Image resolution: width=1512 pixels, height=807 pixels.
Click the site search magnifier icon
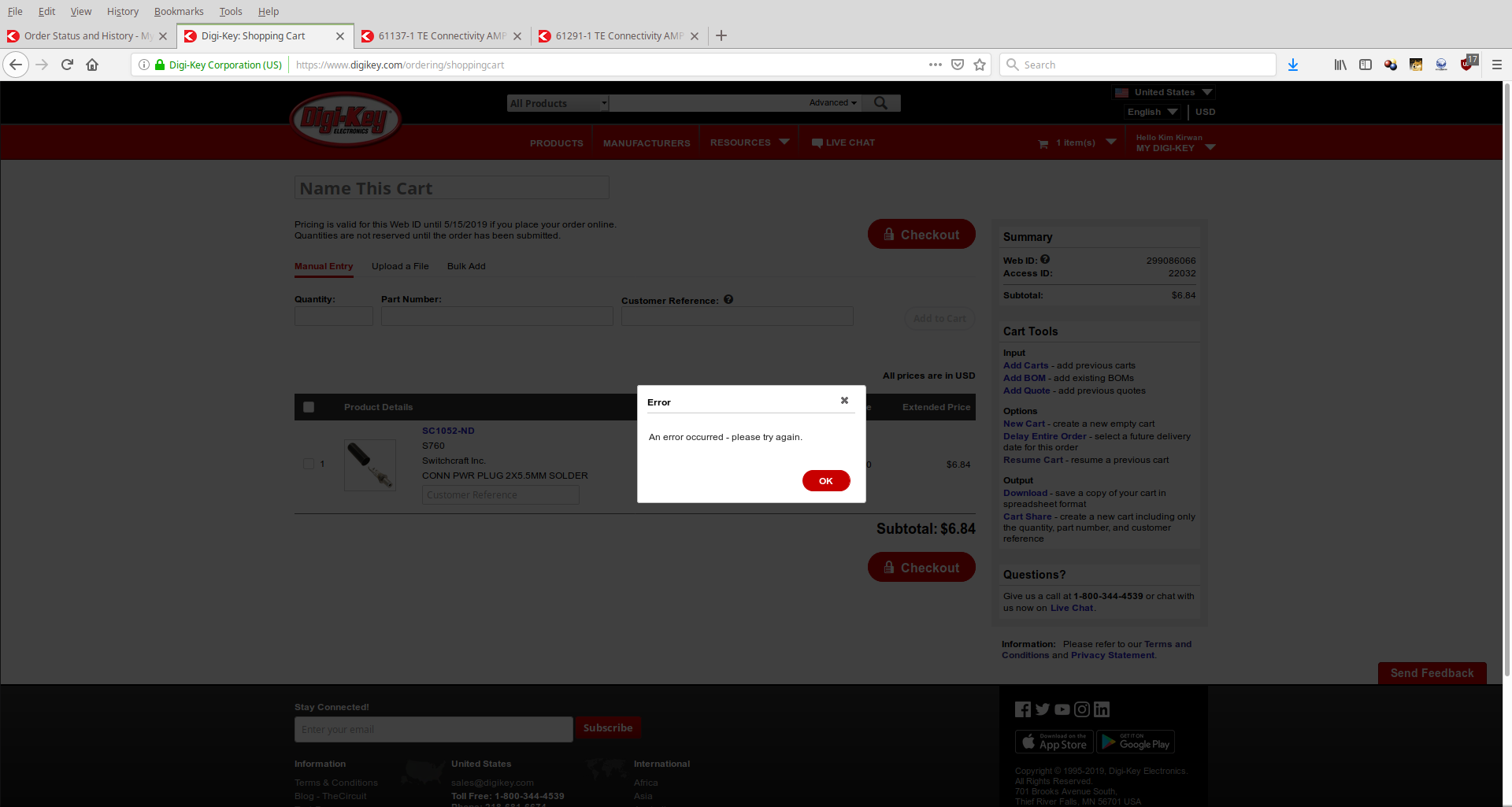[880, 103]
